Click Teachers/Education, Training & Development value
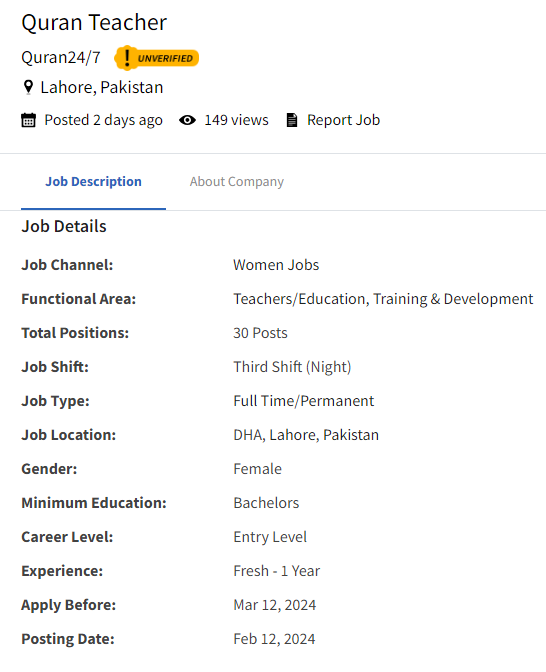The image size is (546, 672). pos(383,299)
